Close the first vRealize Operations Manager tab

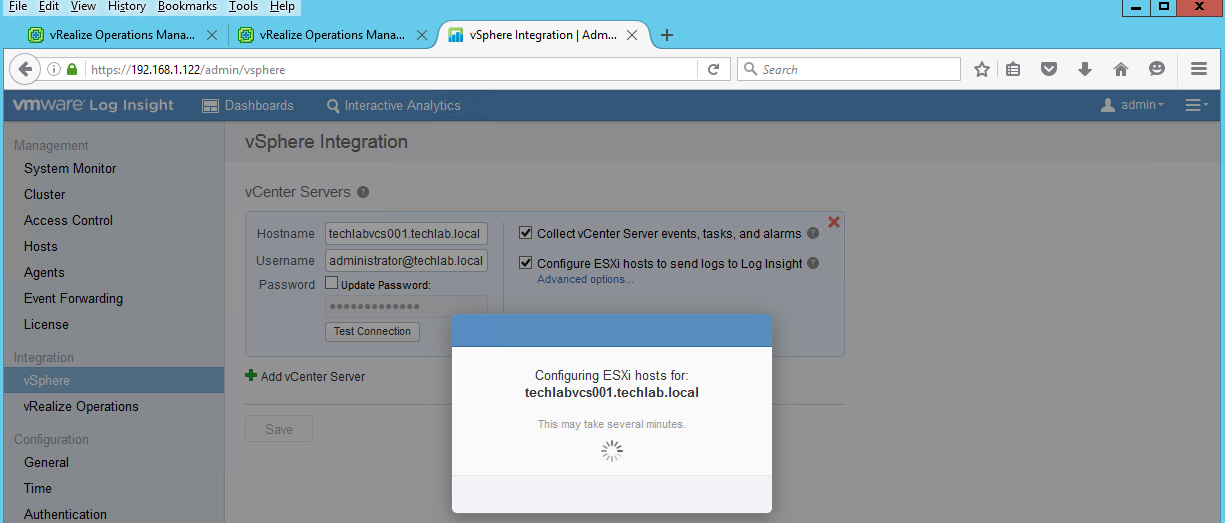pyautogui.click(x=211, y=35)
